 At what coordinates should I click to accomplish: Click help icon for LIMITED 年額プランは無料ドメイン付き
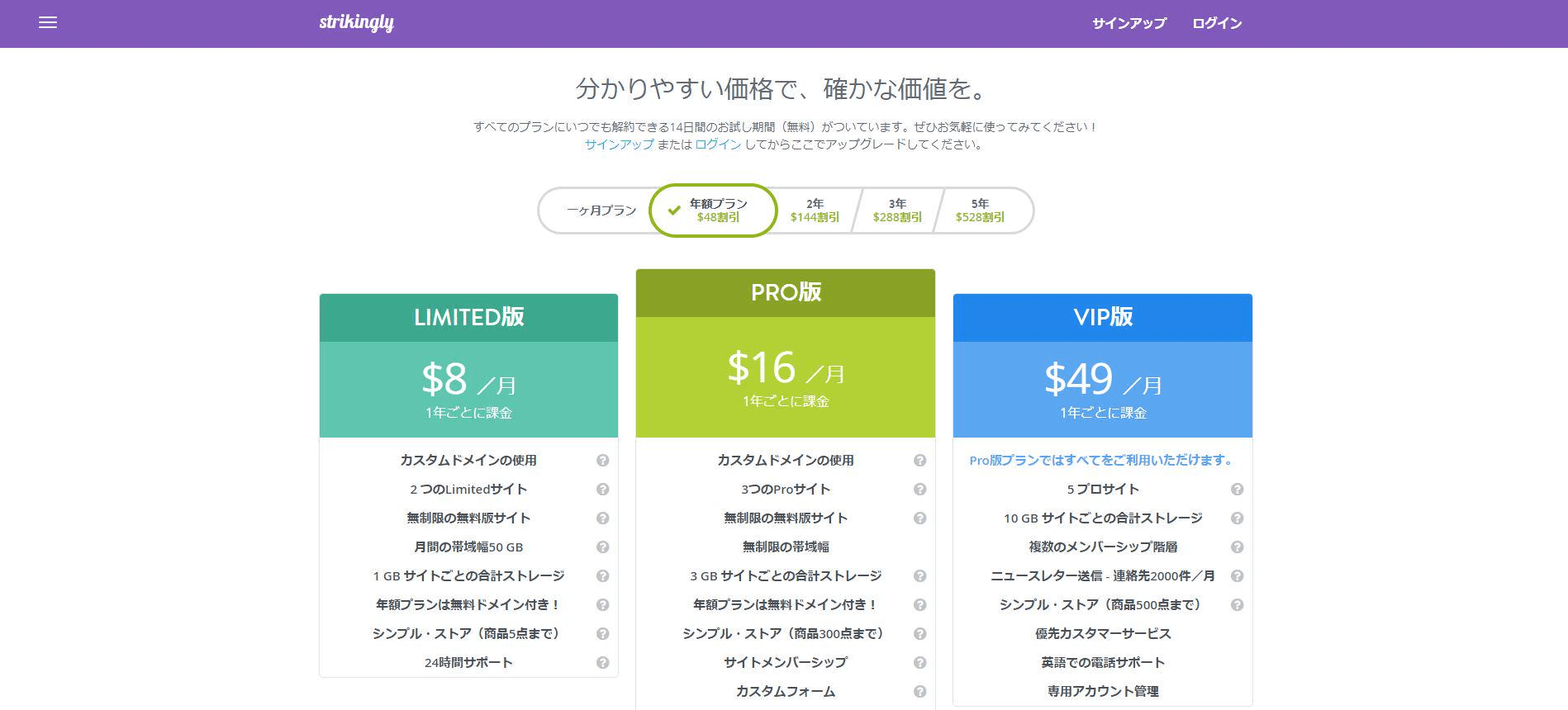pos(603,605)
